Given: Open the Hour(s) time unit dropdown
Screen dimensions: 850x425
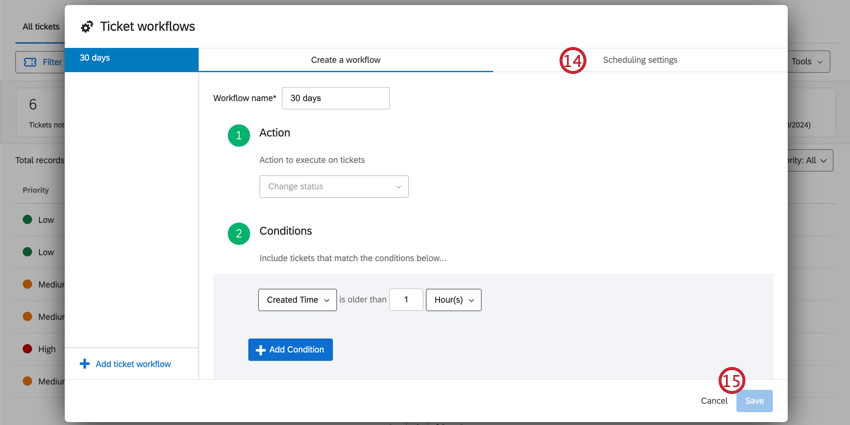Looking at the screenshot, I should tap(453, 300).
